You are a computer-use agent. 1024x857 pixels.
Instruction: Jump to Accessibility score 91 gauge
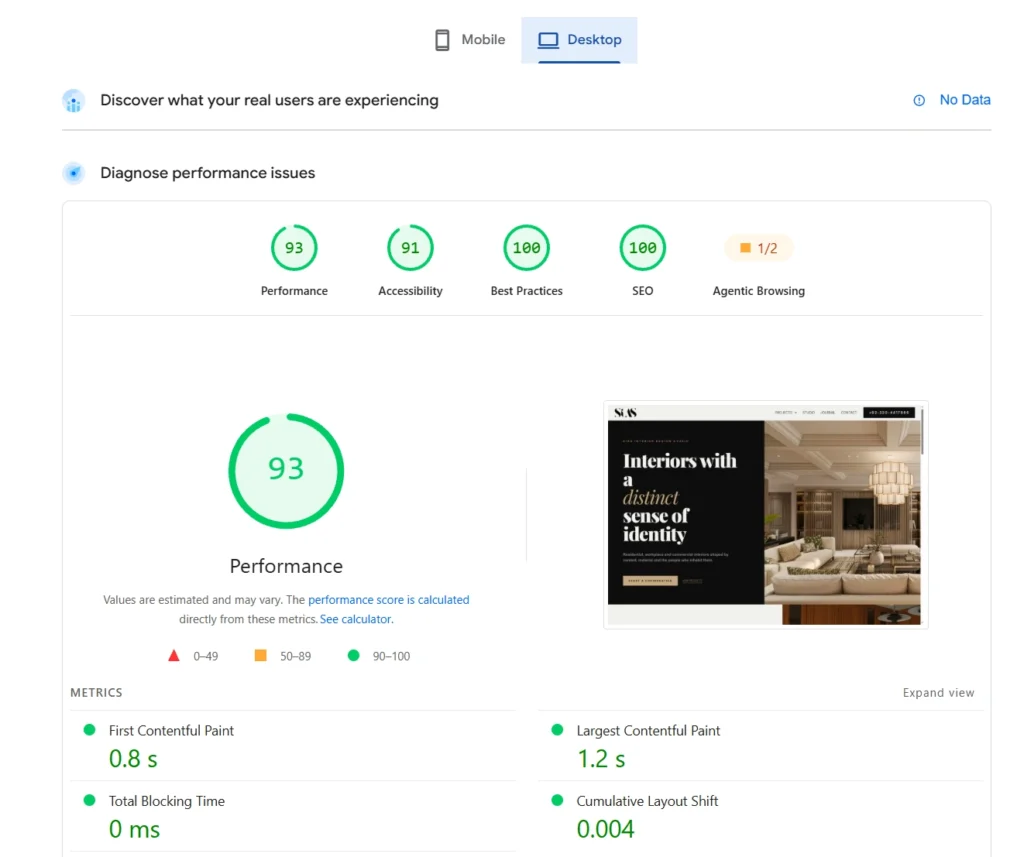(410, 248)
